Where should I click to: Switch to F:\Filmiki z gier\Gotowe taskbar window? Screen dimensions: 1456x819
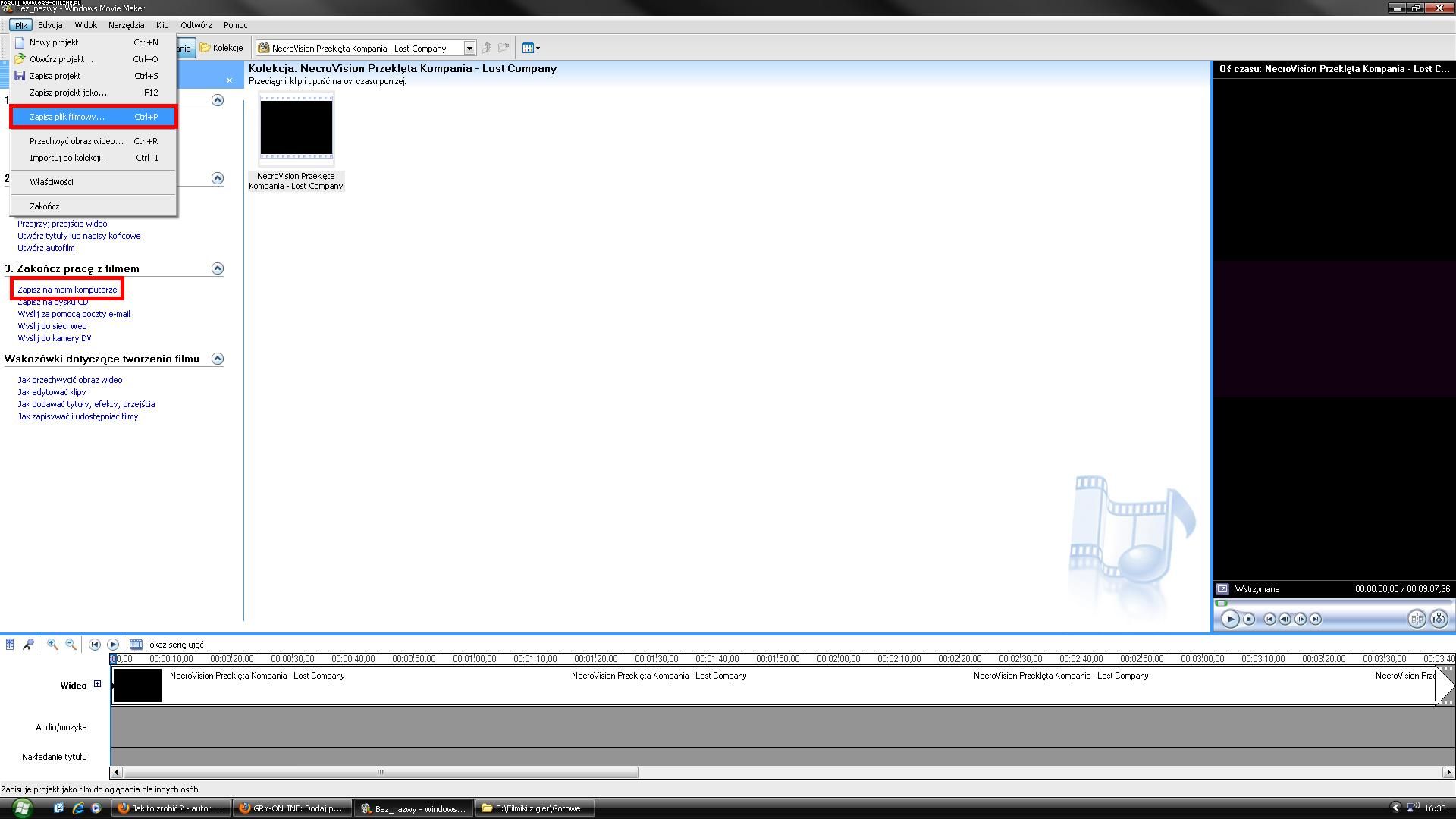click(535, 808)
